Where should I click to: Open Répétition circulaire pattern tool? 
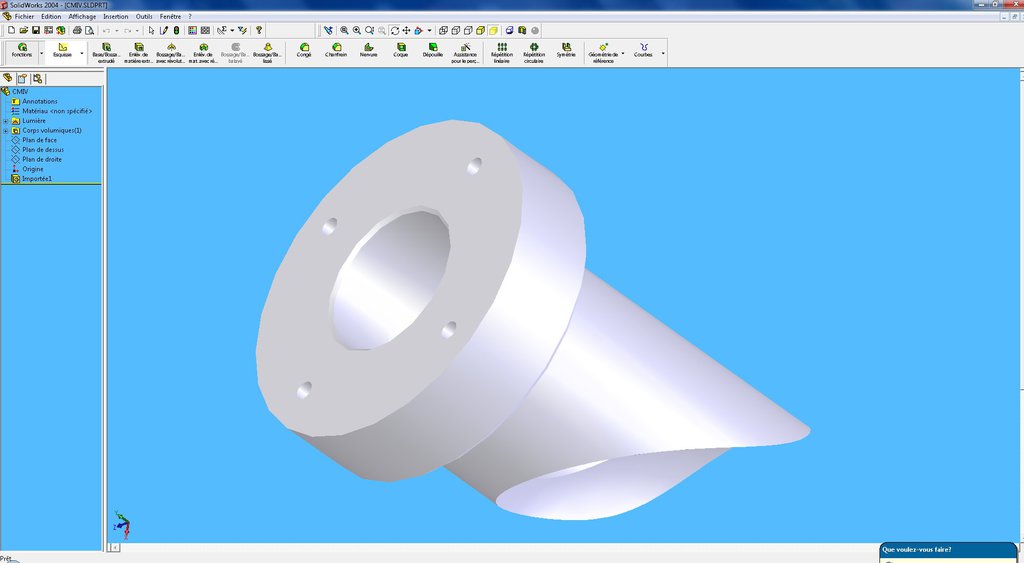tap(534, 50)
